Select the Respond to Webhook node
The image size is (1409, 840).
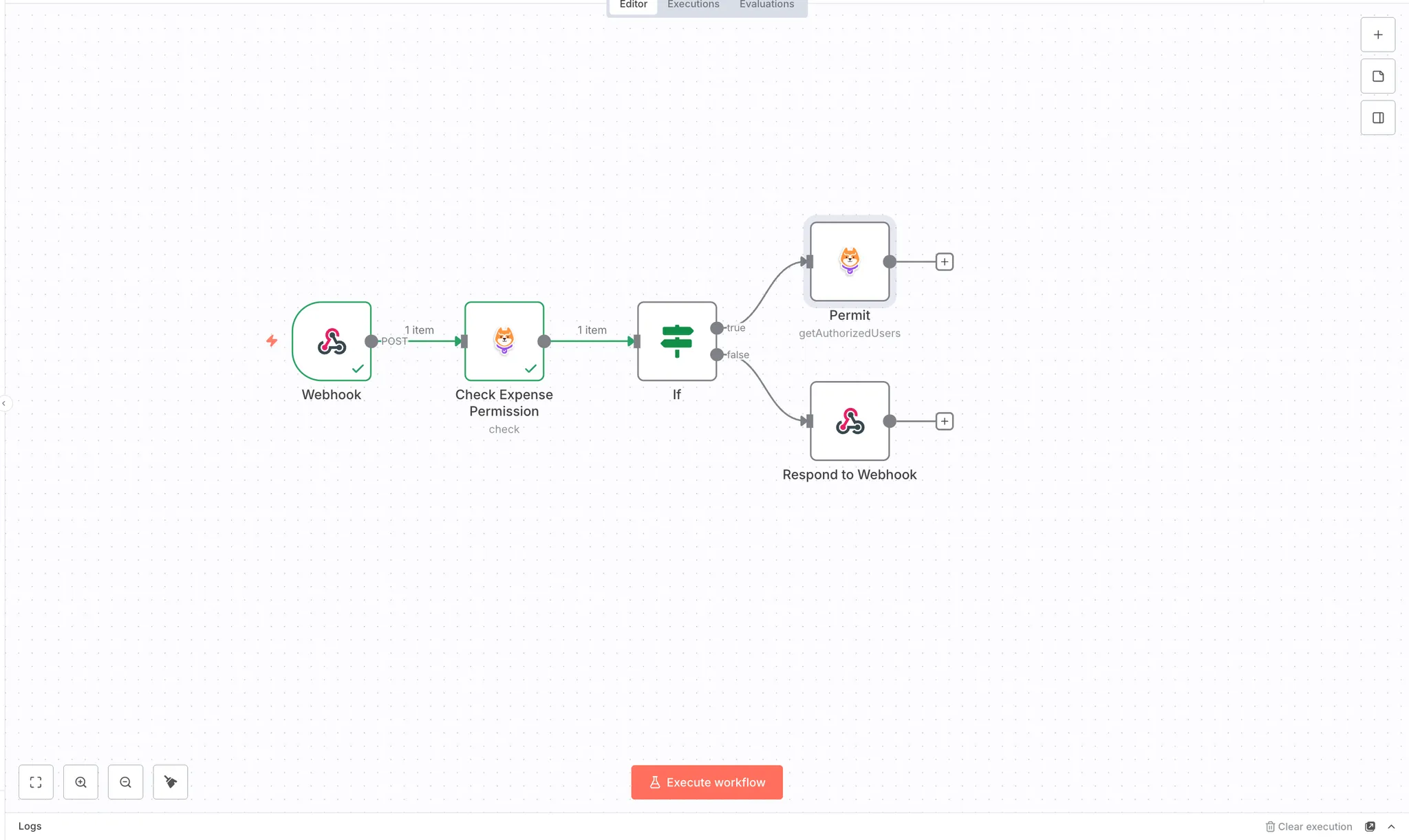[849, 421]
